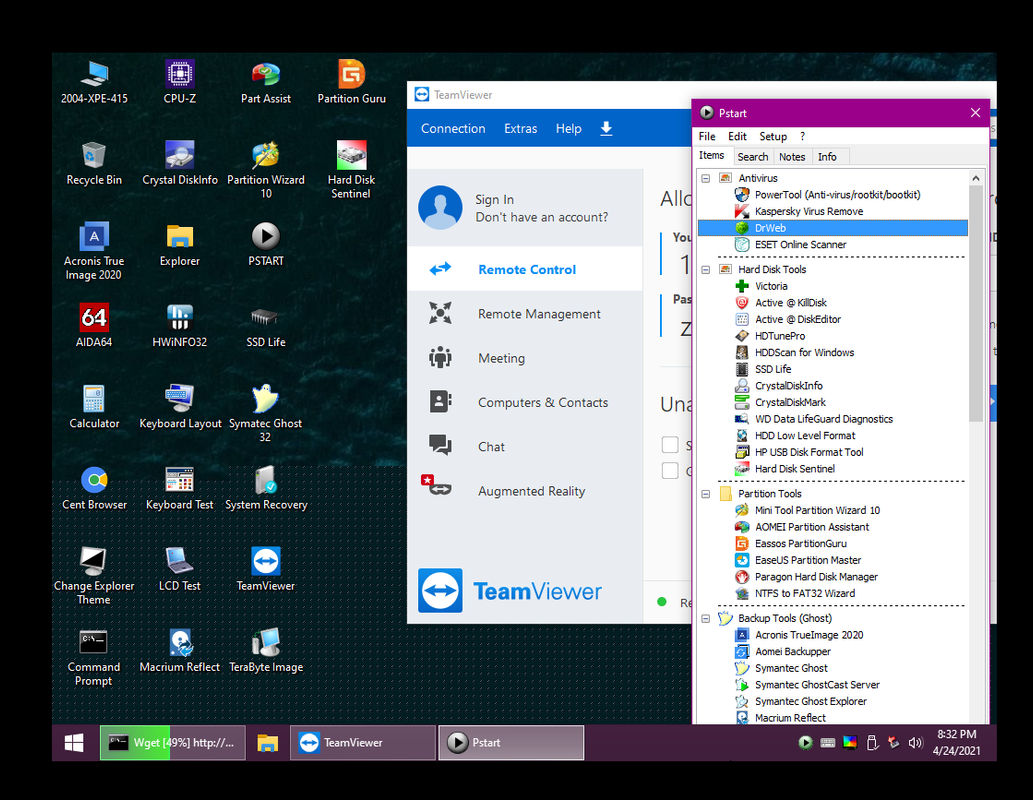This screenshot has width=1033, height=800.
Task: Select HDD Low Level Format entry
Action: (x=804, y=436)
